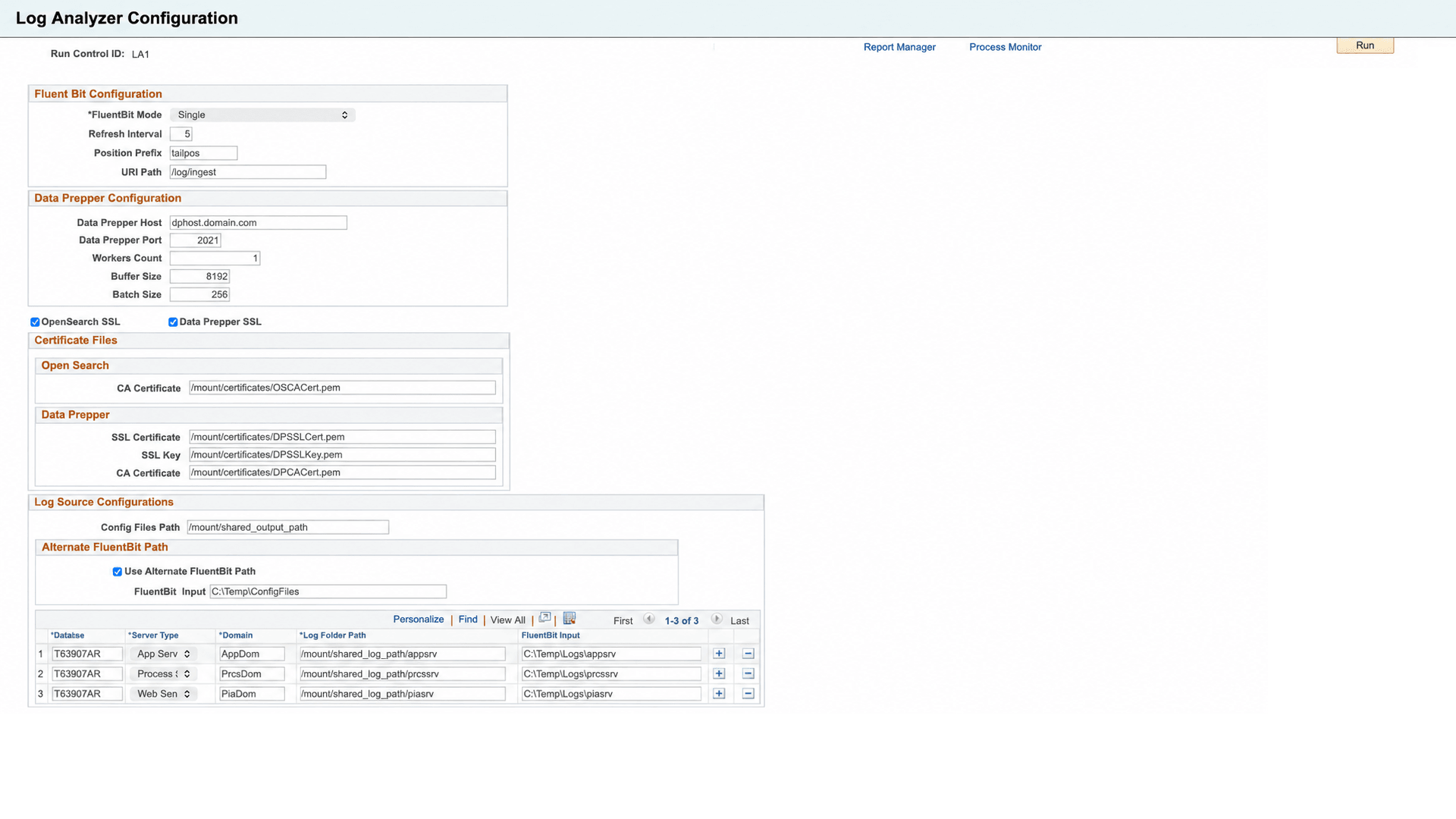Click Database field in PrcsDom row
1456x819 pixels.
[87, 674]
